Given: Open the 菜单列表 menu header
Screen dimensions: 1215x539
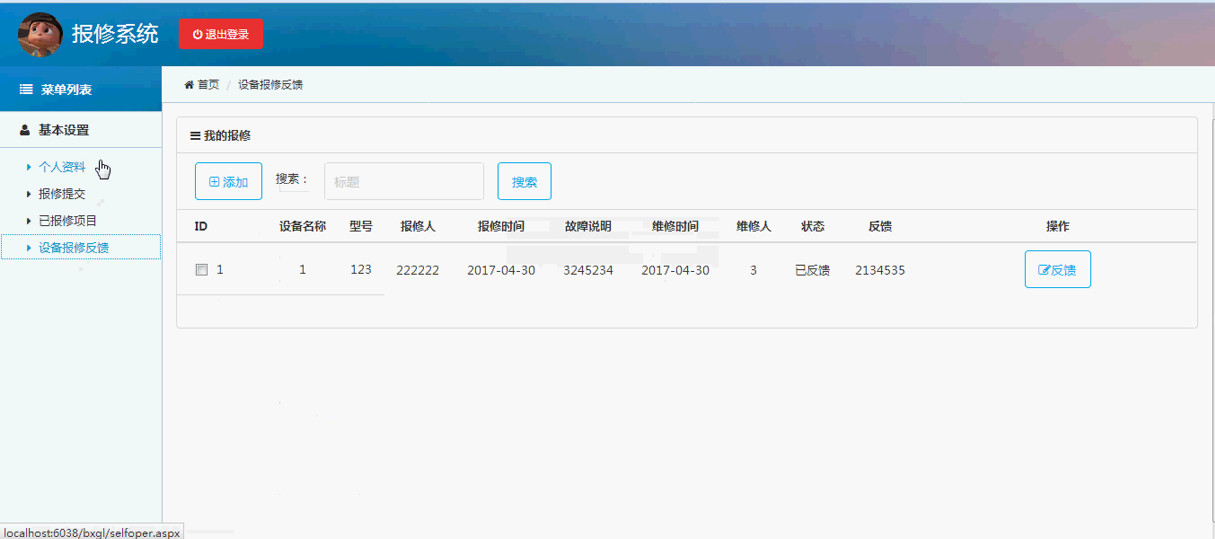Looking at the screenshot, I should click(81, 89).
